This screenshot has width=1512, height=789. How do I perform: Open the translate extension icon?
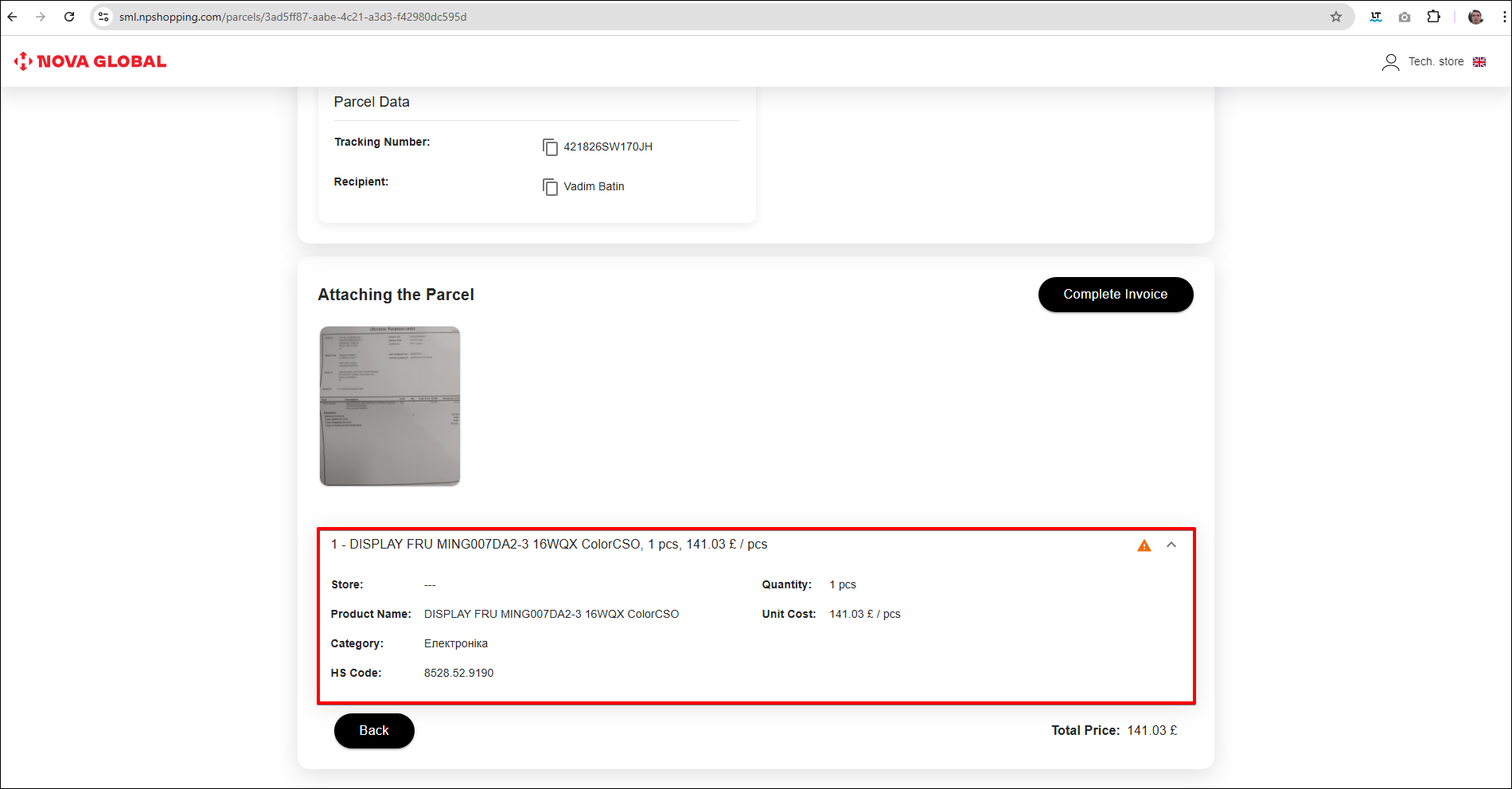(x=1376, y=17)
